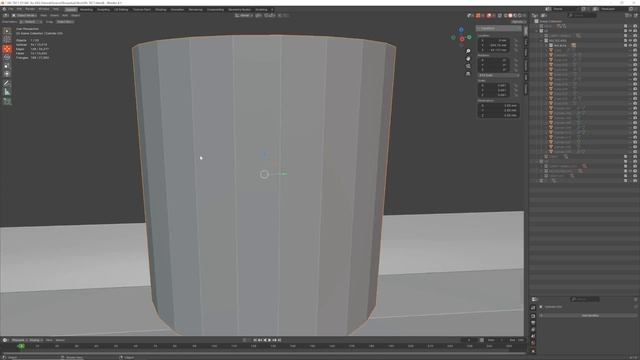
Task: Open World properties tab
Action: [x=533, y=343]
